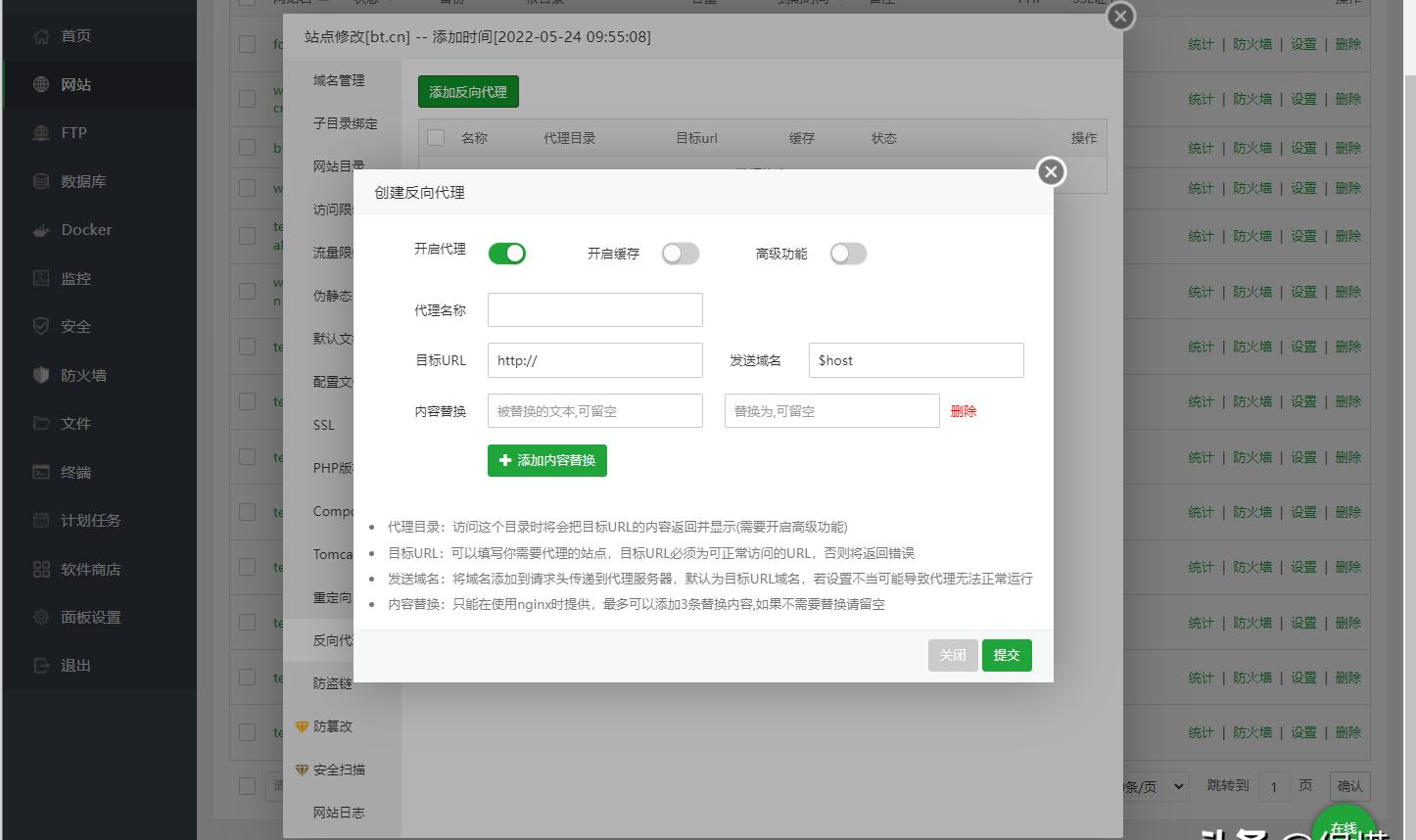Click the 网站 globe icon
This screenshot has width=1416, height=840.
point(41,85)
